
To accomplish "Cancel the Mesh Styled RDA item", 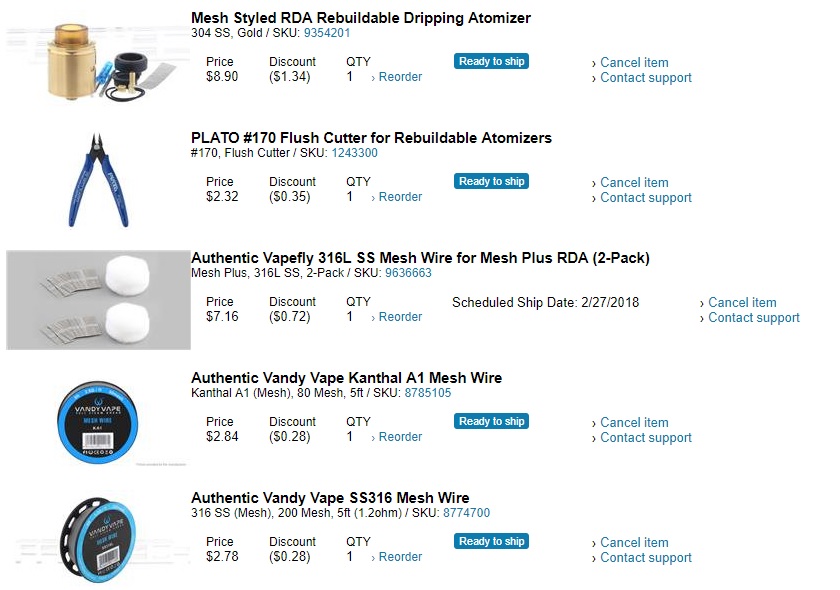I will [x=634, y=62].
